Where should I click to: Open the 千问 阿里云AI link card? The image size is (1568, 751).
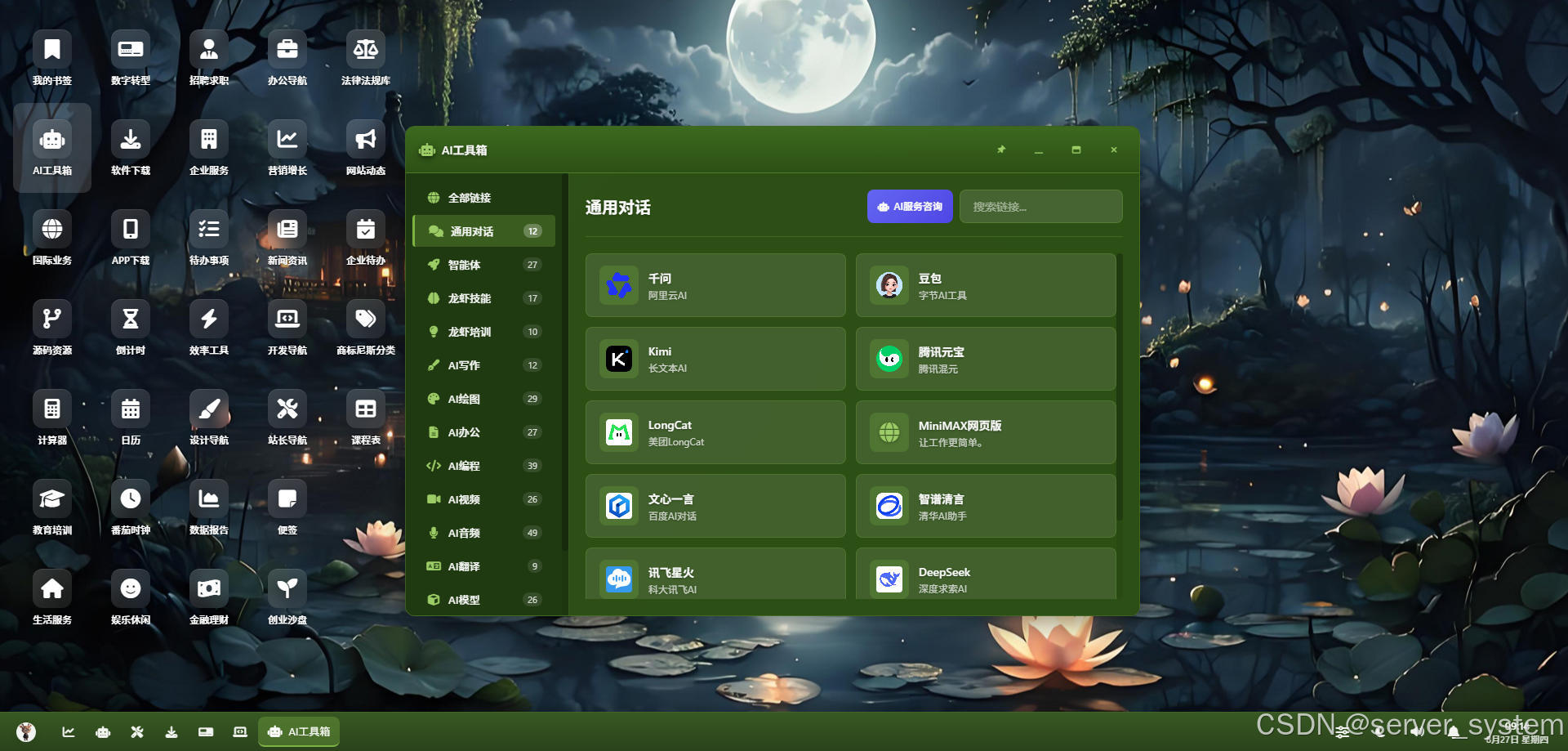tap(715, 285)
